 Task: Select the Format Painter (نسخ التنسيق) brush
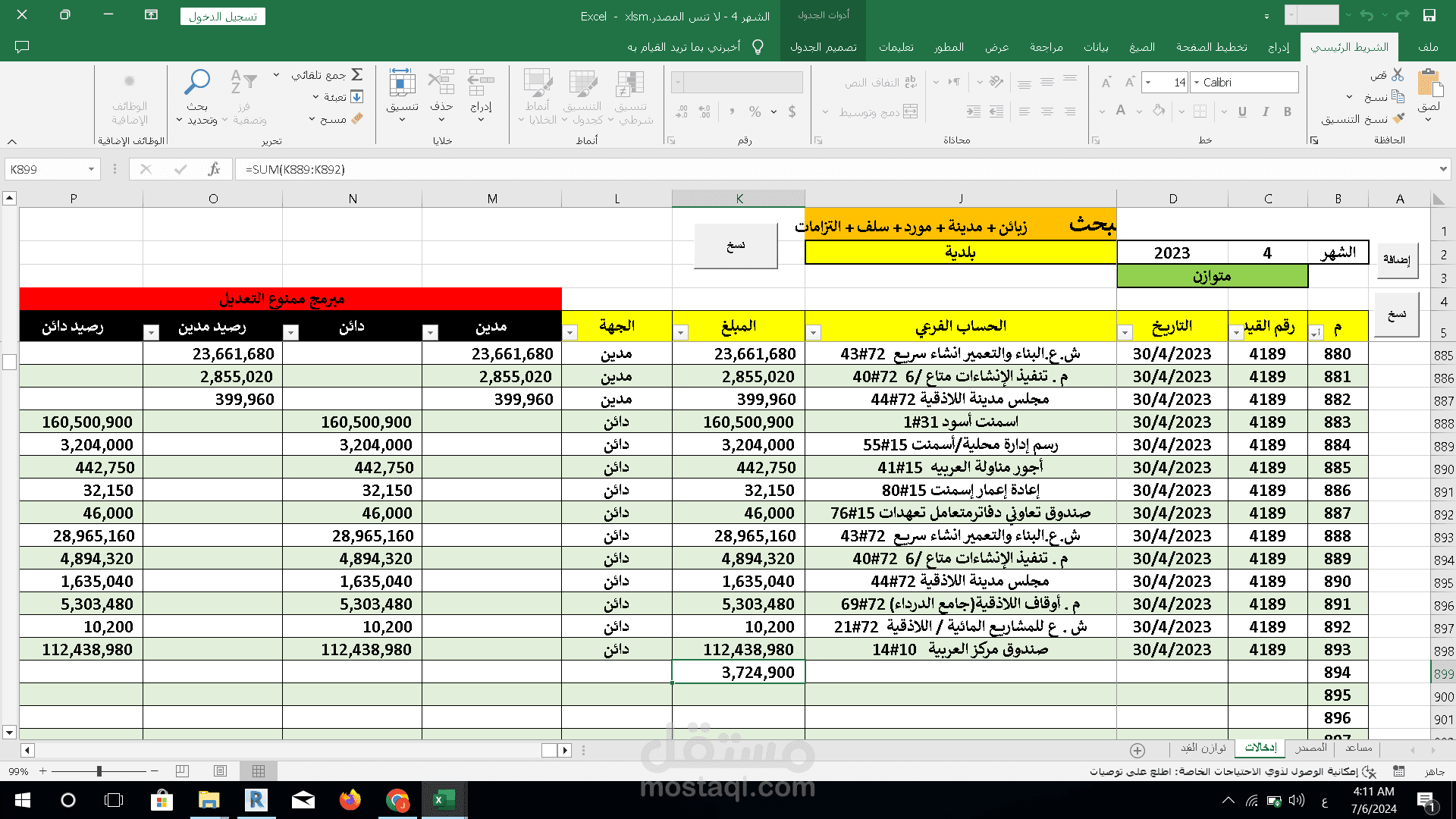[x=1398, y=118]
